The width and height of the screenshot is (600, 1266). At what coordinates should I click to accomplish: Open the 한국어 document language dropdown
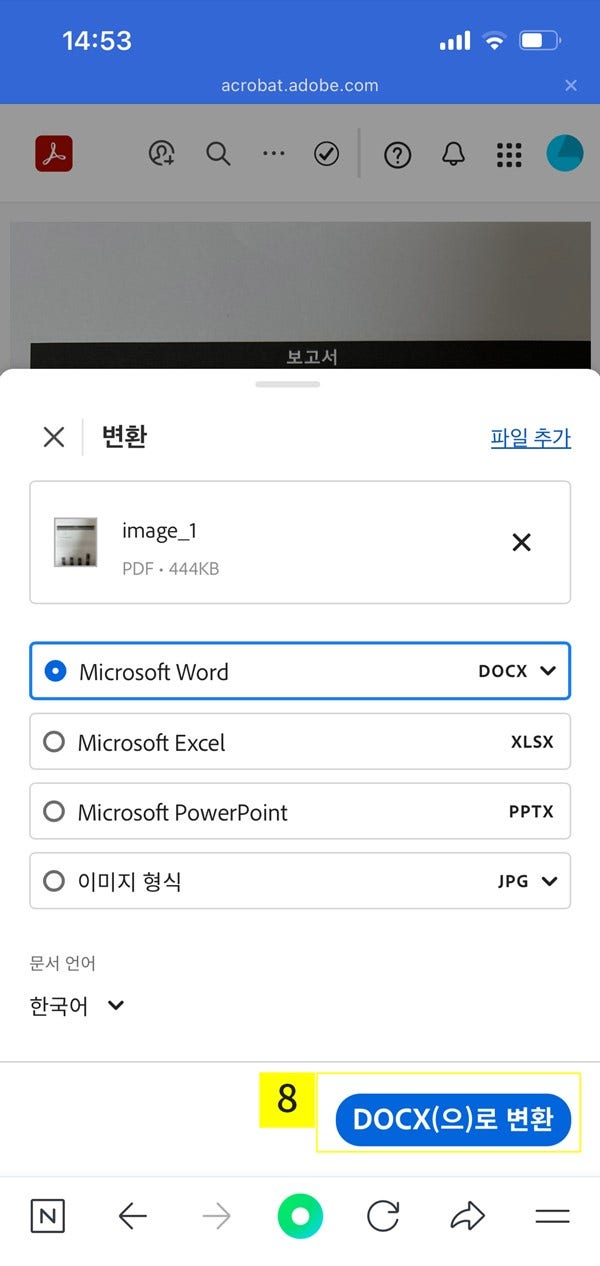77,1007
